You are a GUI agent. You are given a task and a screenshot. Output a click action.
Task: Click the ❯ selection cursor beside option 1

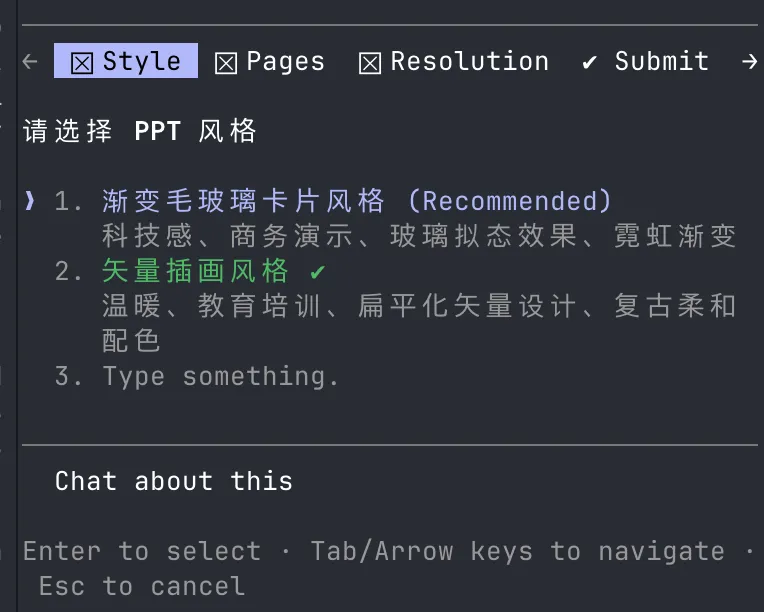30,201
